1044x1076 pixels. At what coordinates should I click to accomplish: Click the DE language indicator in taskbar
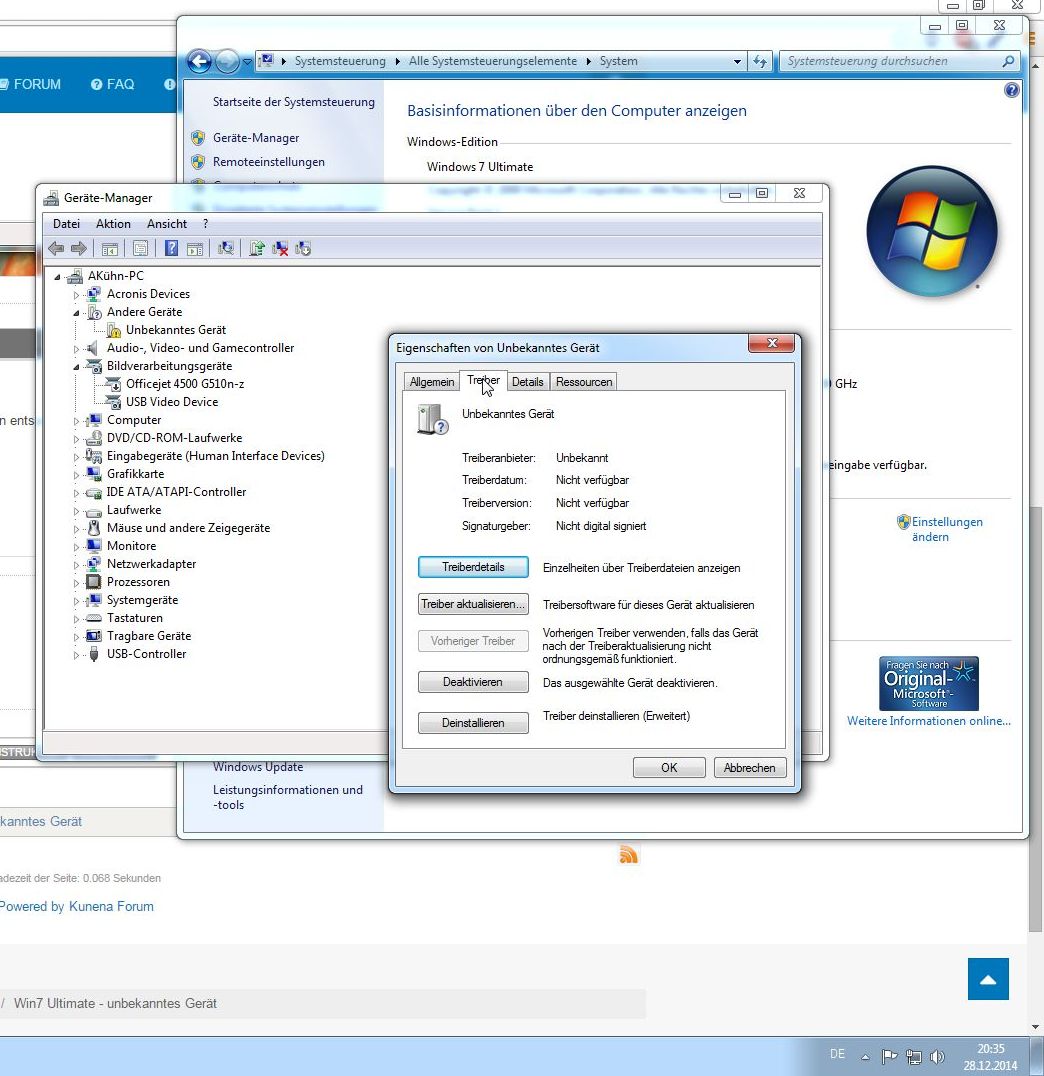(837, 1054)
